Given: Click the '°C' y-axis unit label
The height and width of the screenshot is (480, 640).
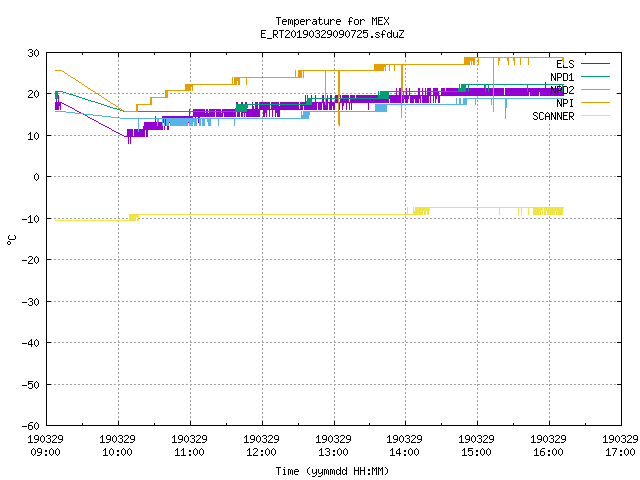Looking at the screenshot, I should [12, 240].
